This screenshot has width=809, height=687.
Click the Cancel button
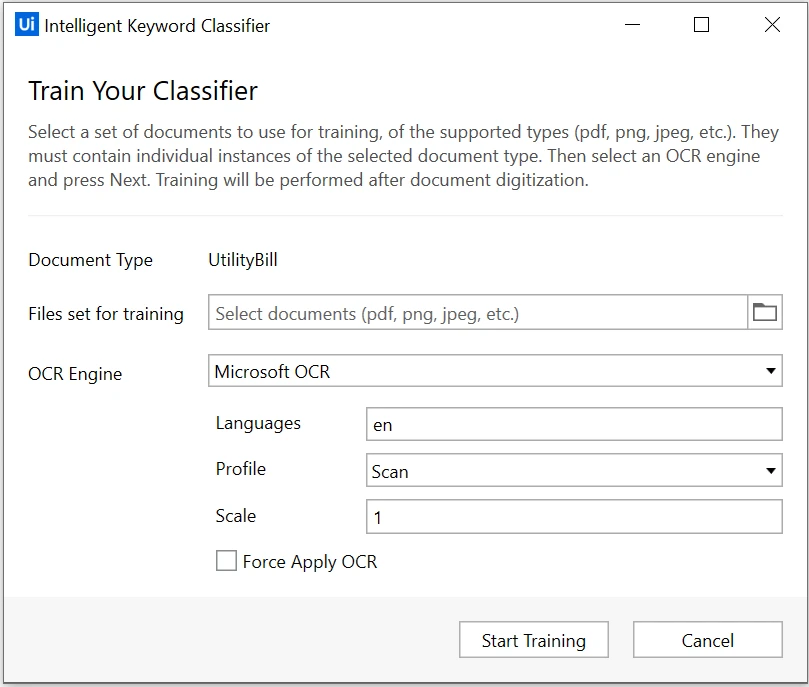tap(707, 640)
